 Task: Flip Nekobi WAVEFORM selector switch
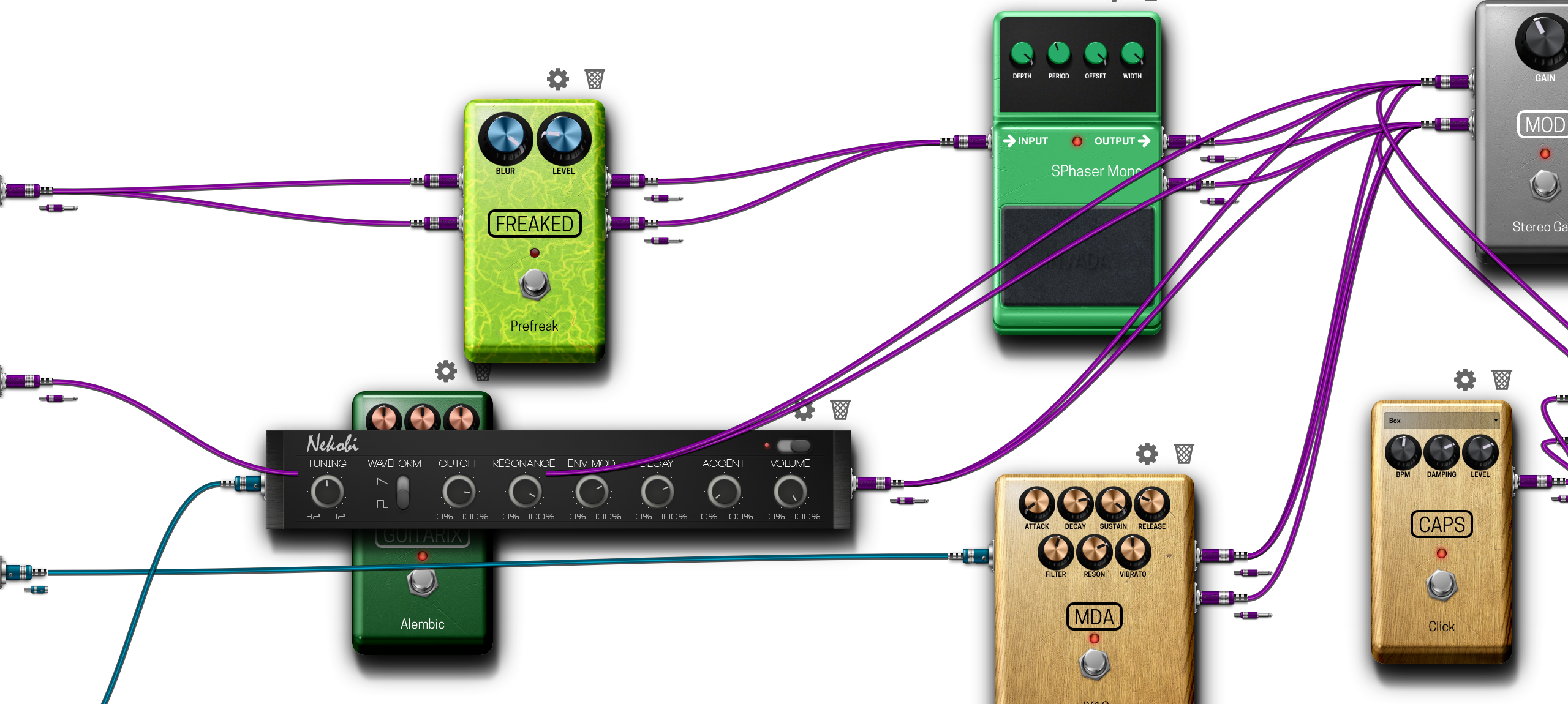(402, 493)
